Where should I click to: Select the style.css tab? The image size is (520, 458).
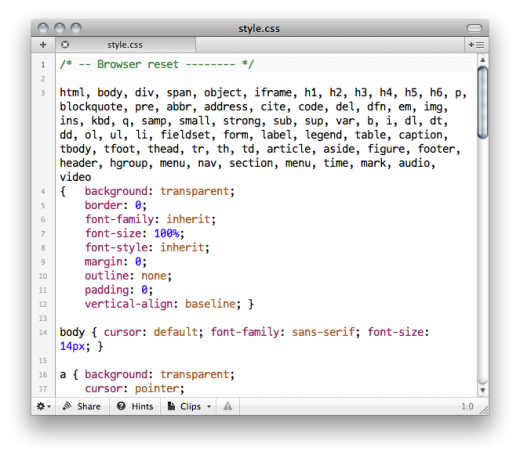[x=125, y=45]
